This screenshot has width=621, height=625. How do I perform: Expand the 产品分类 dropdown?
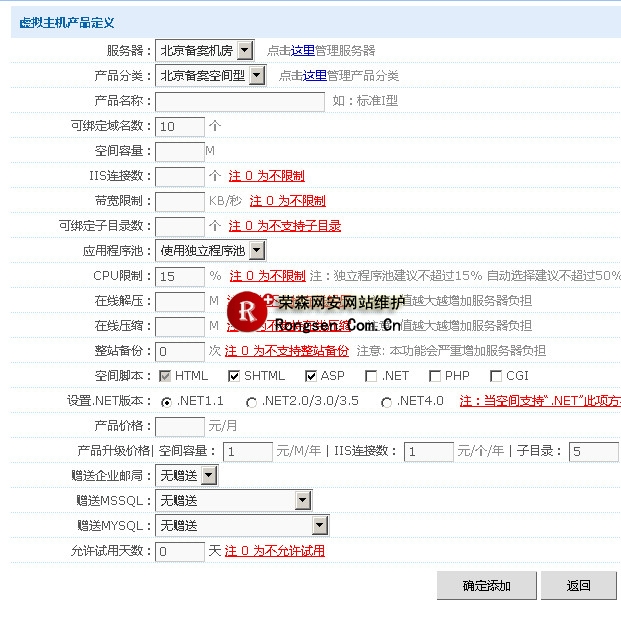click(256, 75)
